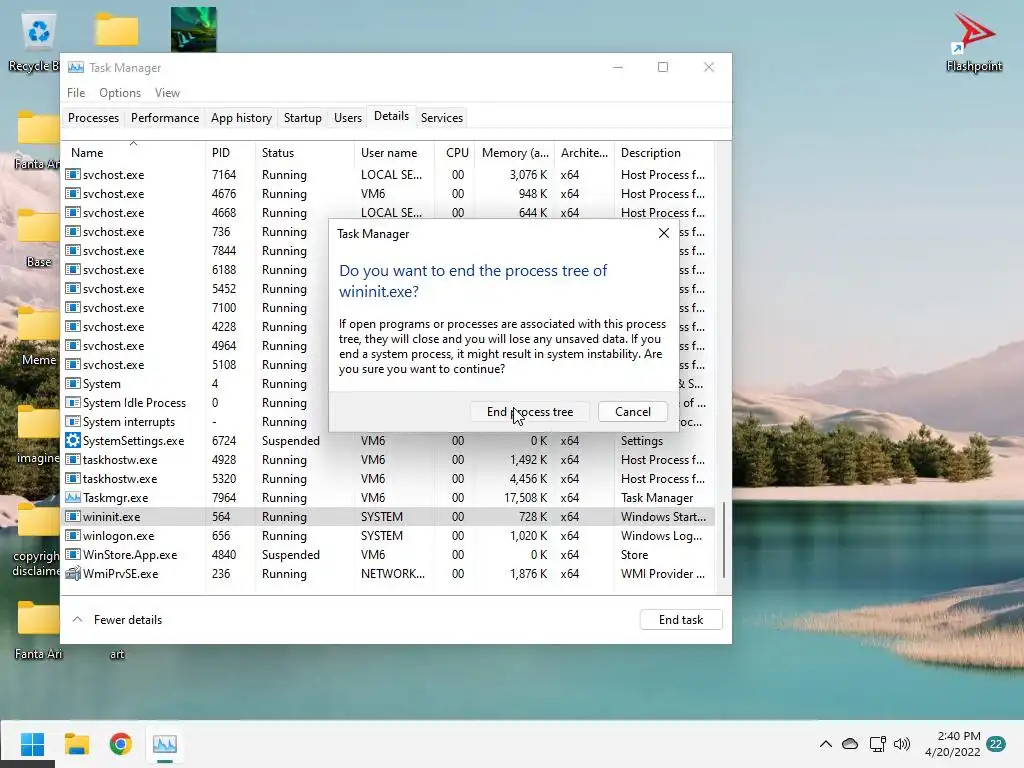Switch to the Users tab
The width and height of the screenshot is (1024, 768).
[x=347, y=118]
